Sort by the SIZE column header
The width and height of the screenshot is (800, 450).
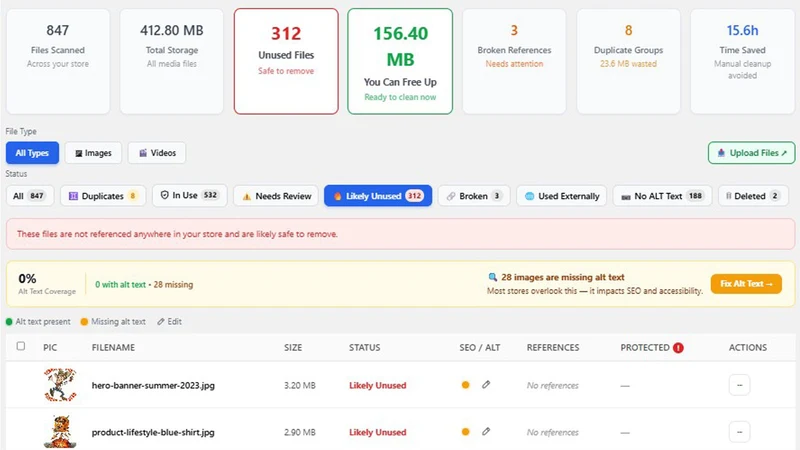pyautogui.click(x=293, y=347)
